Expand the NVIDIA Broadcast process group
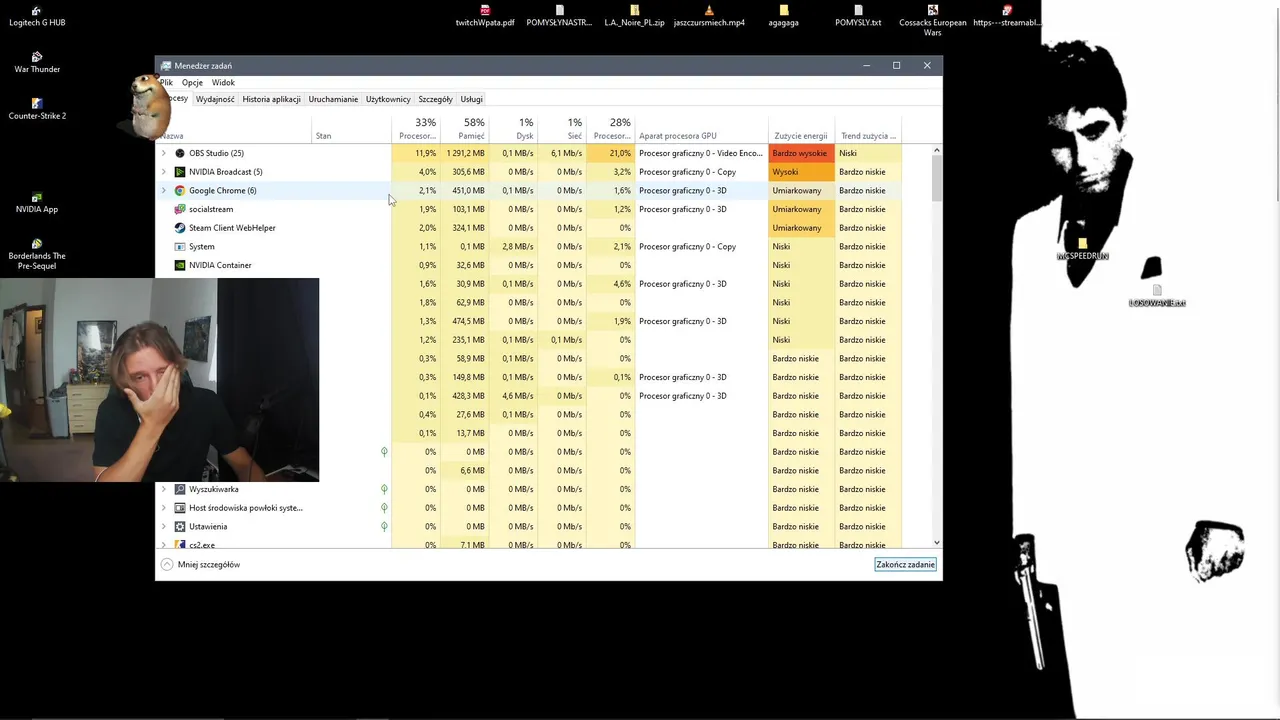Image resolution: width=1280 pixels, height=720 pixels. click(x=164, y=172)
